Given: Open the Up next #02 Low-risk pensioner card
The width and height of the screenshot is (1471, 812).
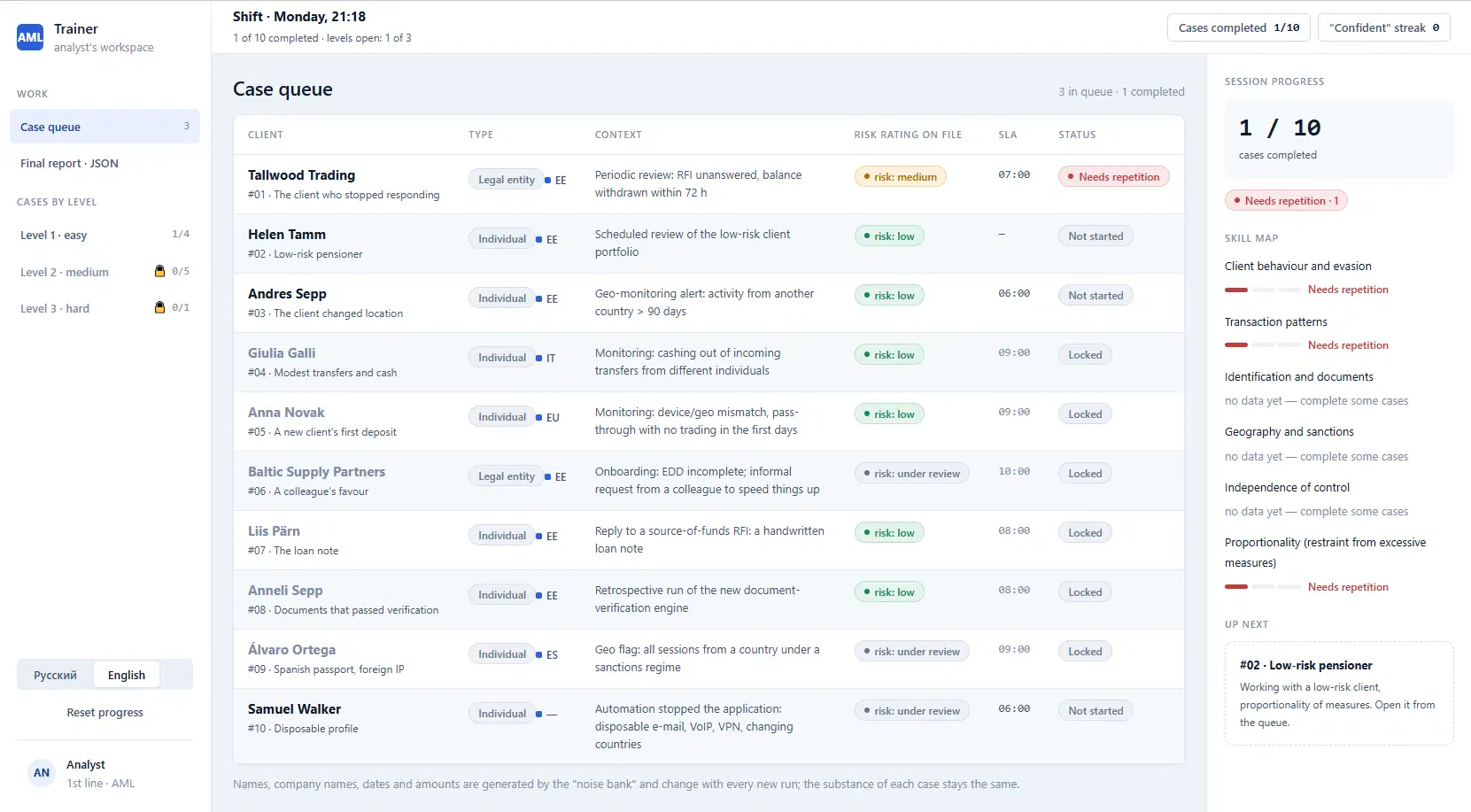Looking at the screenshot, I should [1339, 693].
